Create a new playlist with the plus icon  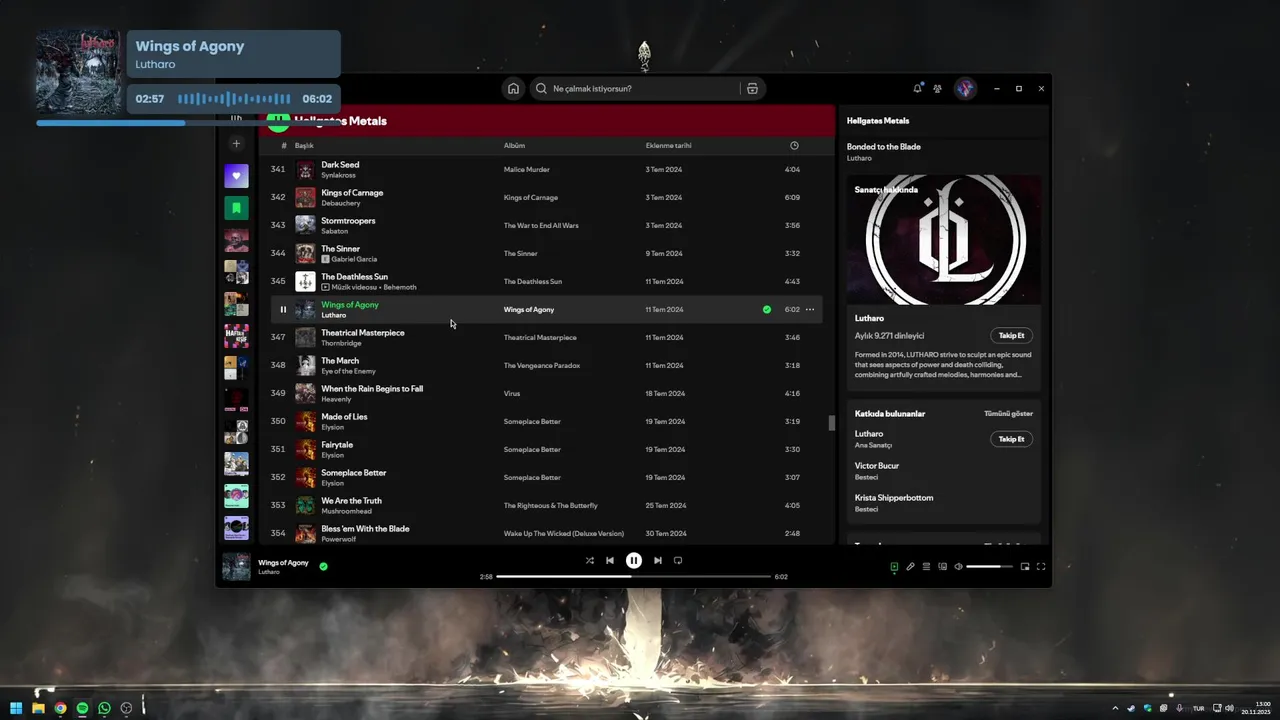236,143
